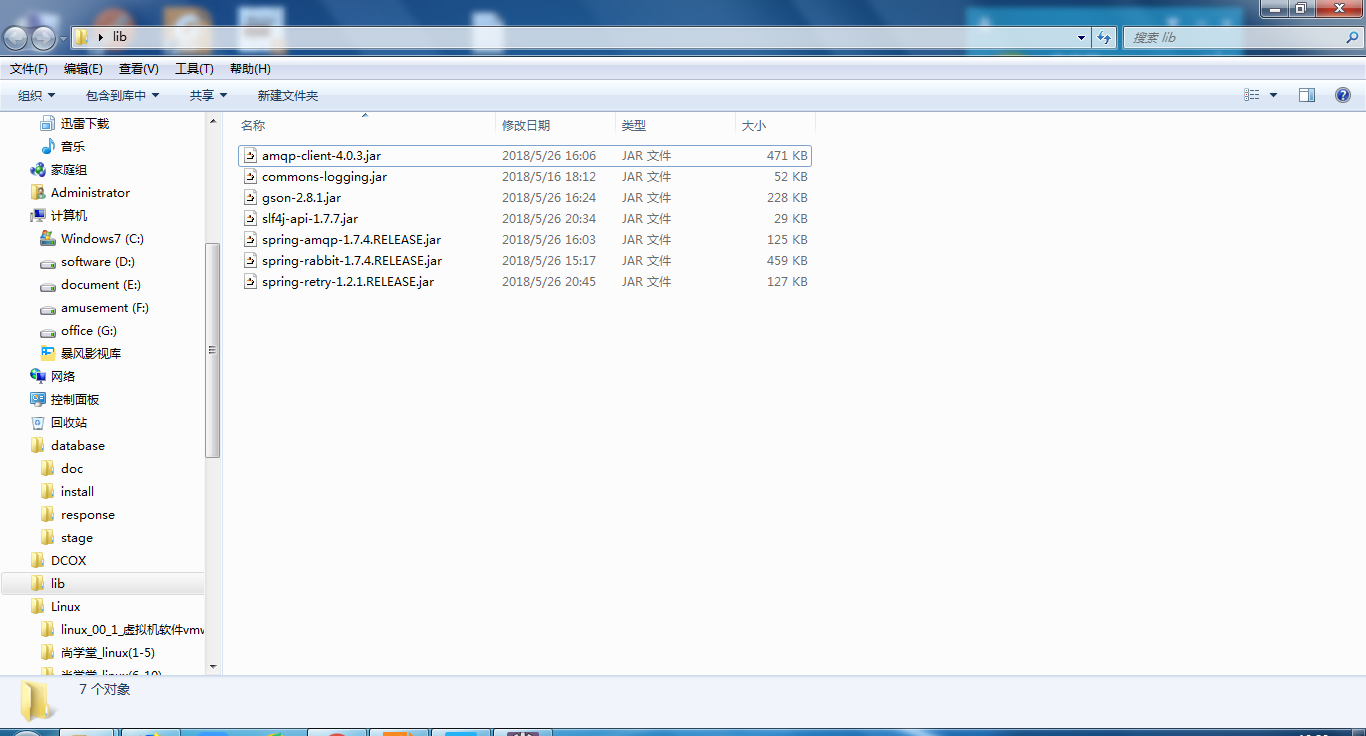1366x736 pixels.
Task: Select Linux folder in the tree
Action: 66,607
